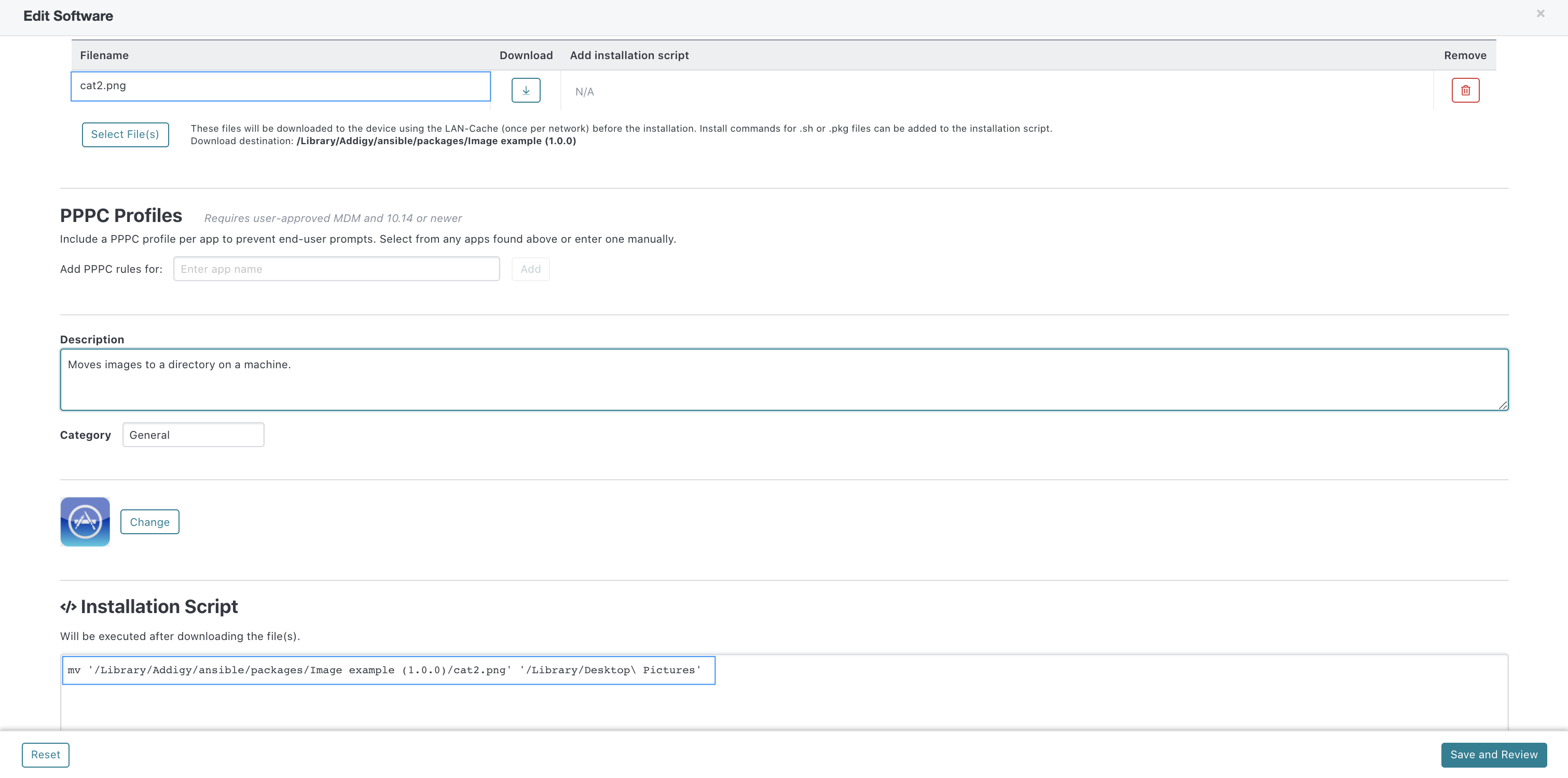Viewport: 1568px width, 778px height.
Task: Click the Remove column header
Action: 1465,55
